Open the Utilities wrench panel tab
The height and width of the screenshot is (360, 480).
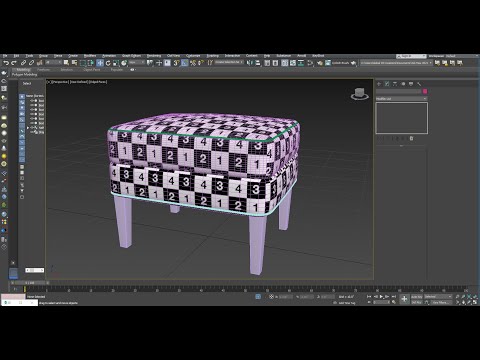click(x=419, y=84)
